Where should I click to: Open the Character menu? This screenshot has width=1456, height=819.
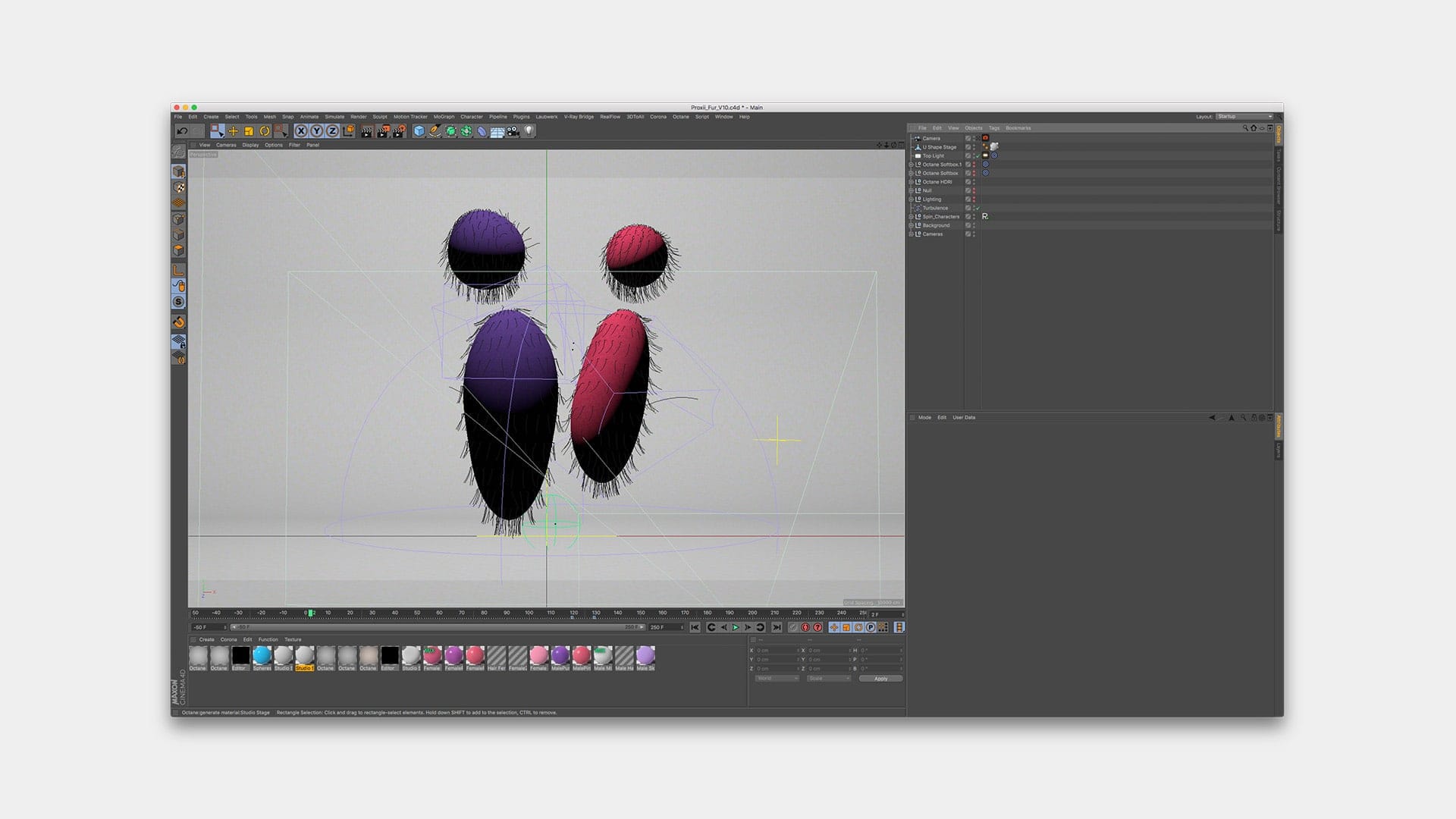(472, 117)
